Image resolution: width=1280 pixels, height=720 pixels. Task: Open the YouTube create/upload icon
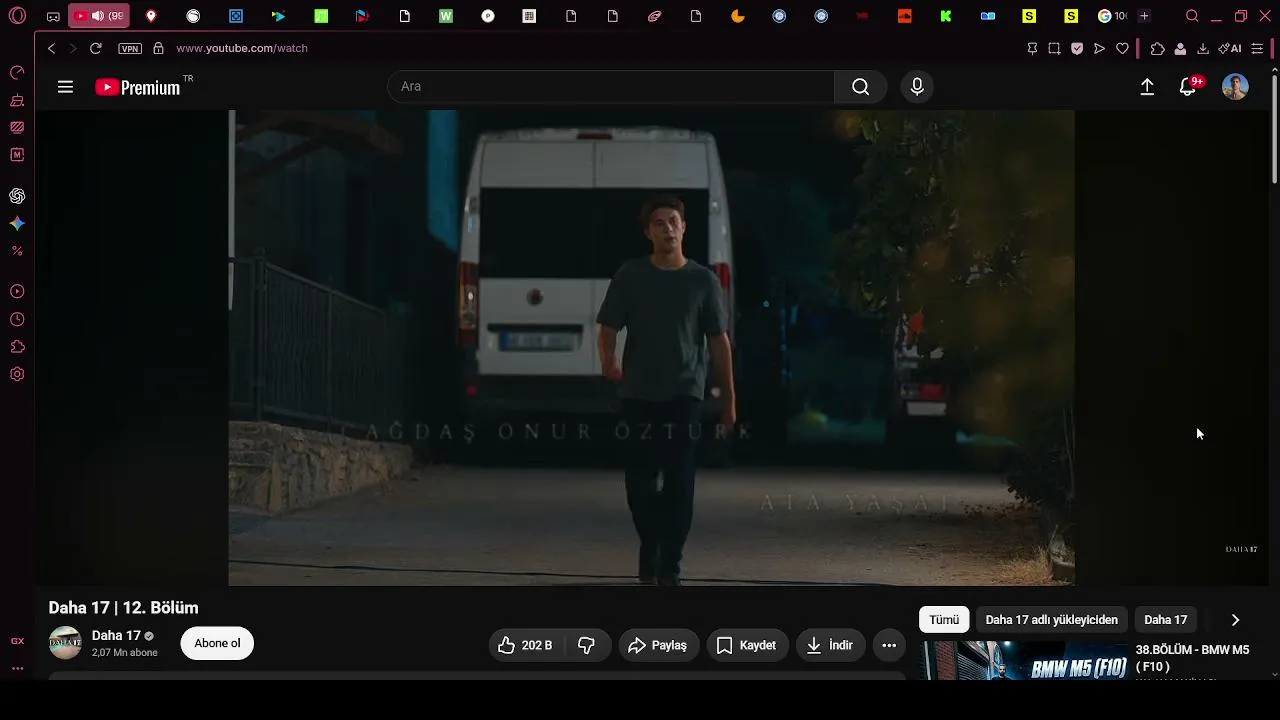pos(1147,87)
